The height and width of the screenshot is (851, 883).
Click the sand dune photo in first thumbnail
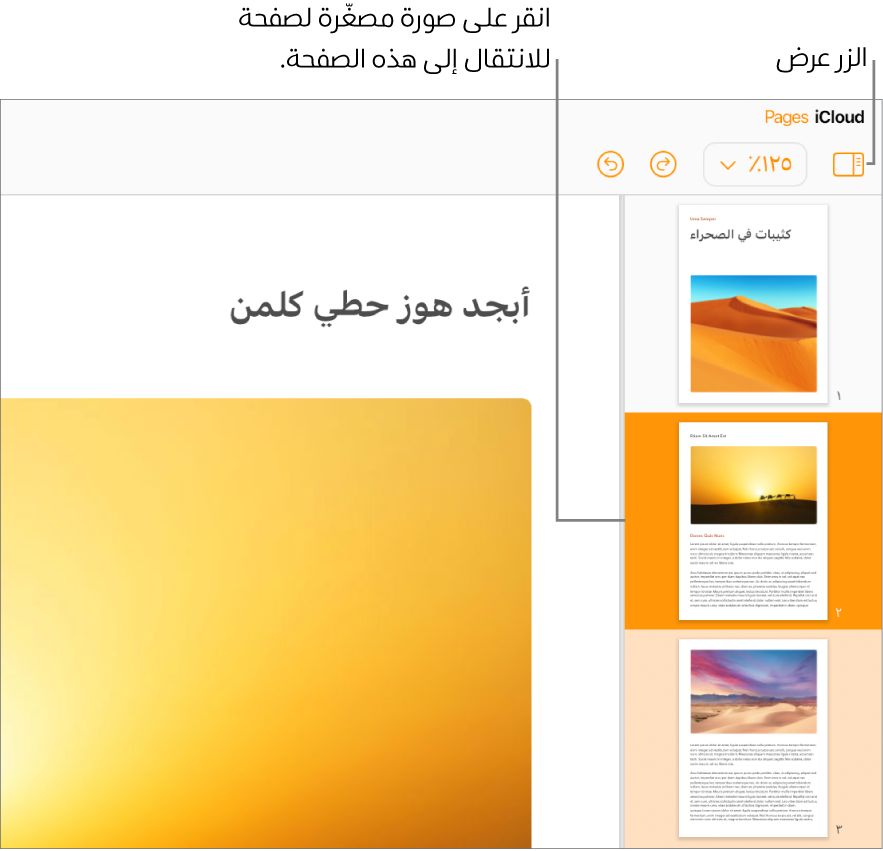click(x=753, y=333)
